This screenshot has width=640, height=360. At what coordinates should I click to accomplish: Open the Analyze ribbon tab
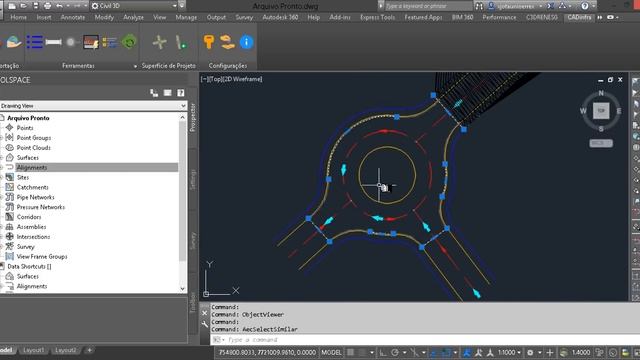click(x=133, y=17)
